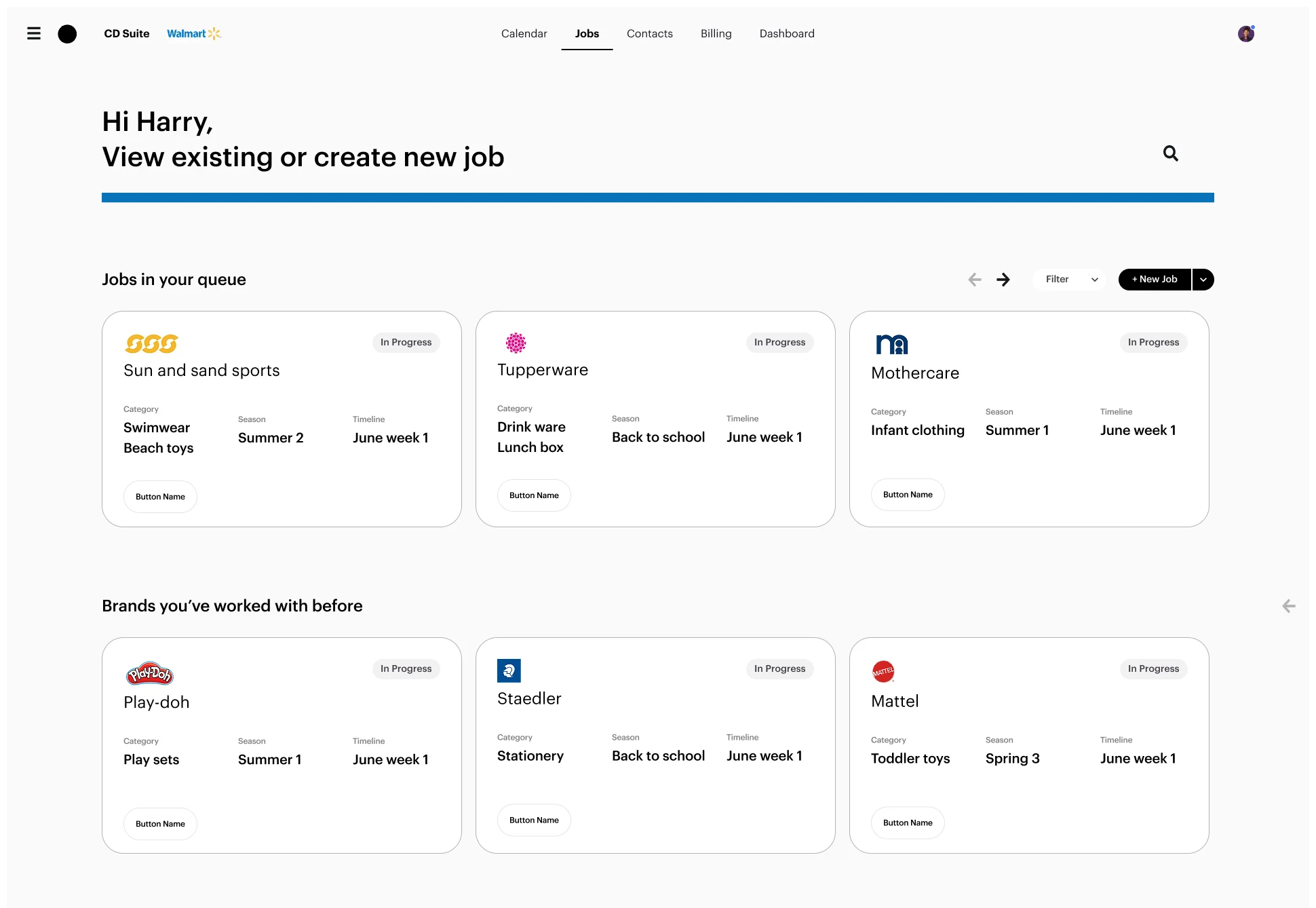Click the CD Suite title

click(x=127, y=33)
